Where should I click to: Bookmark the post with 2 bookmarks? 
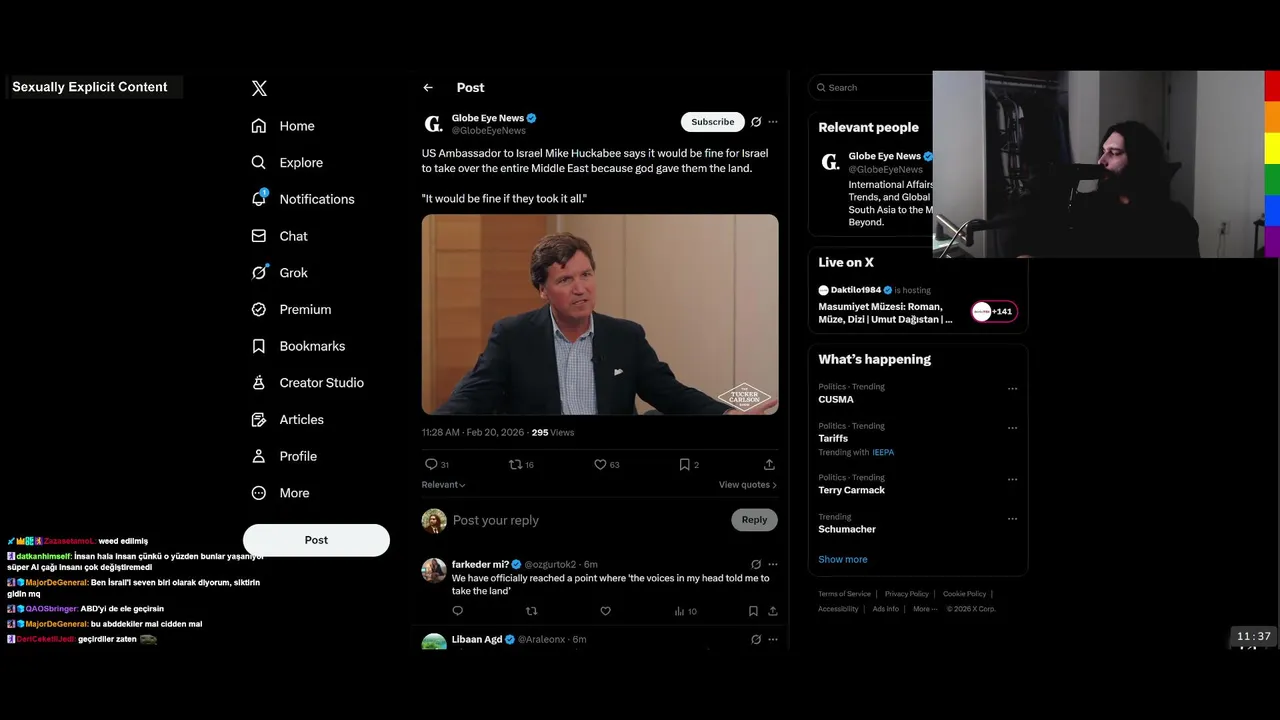(x=689, y=464)
